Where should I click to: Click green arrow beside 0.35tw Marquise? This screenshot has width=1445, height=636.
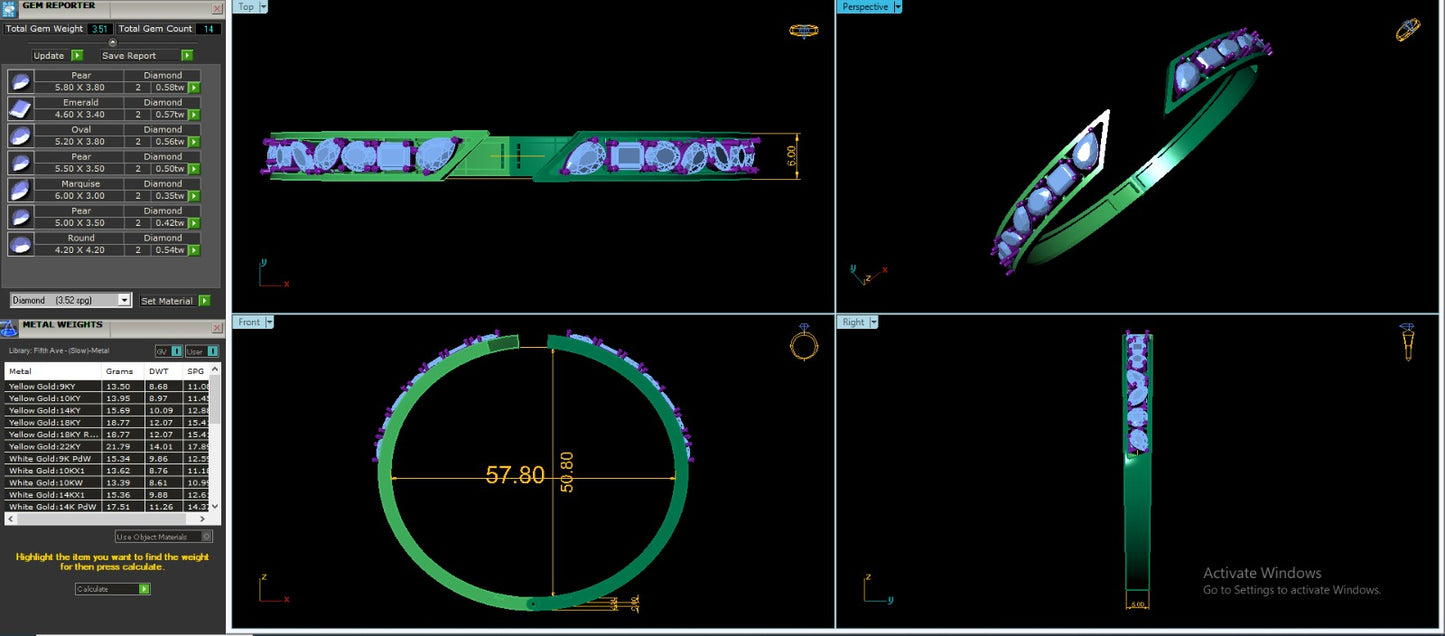(194, 196)
